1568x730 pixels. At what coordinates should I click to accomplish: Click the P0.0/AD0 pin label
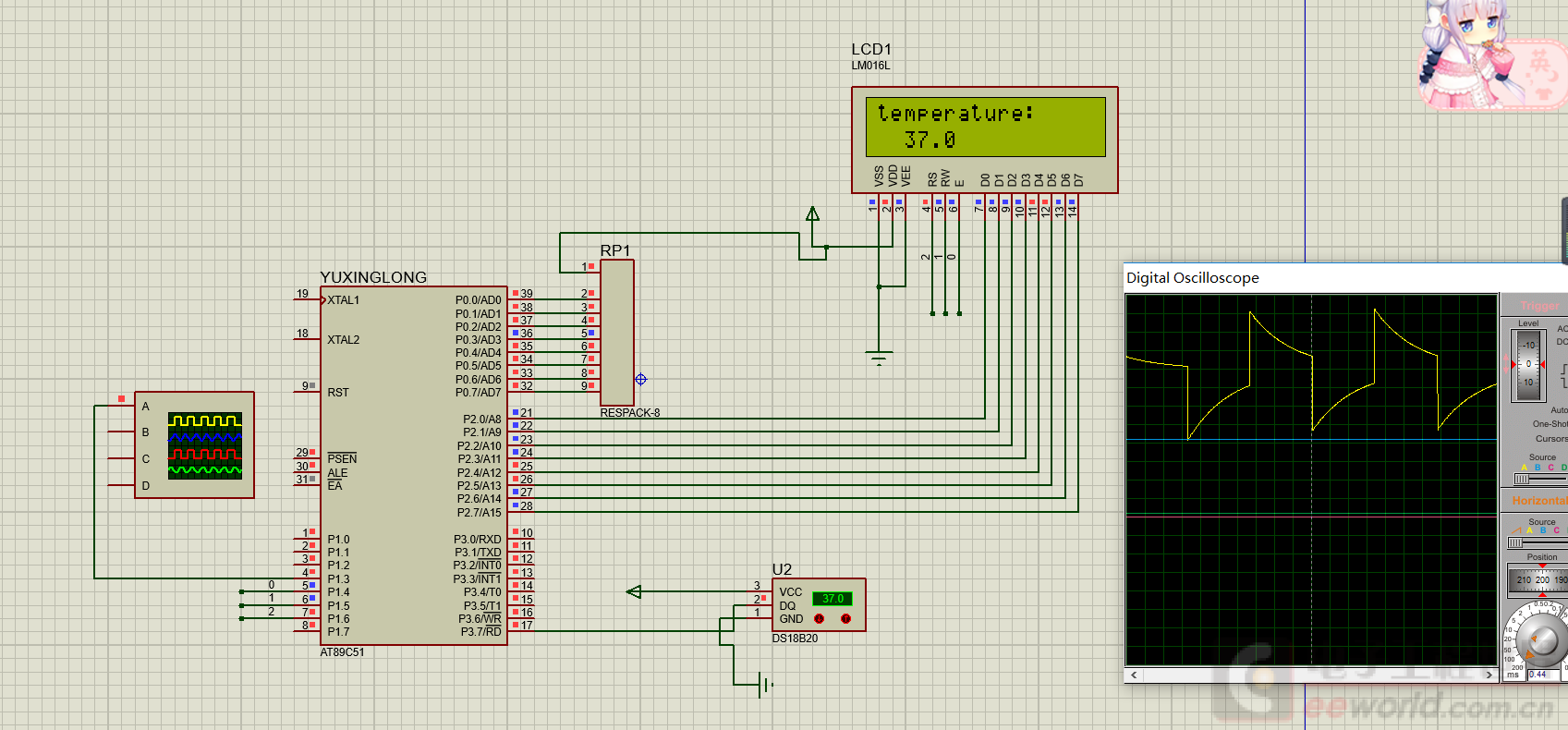(x=478, y=300)
